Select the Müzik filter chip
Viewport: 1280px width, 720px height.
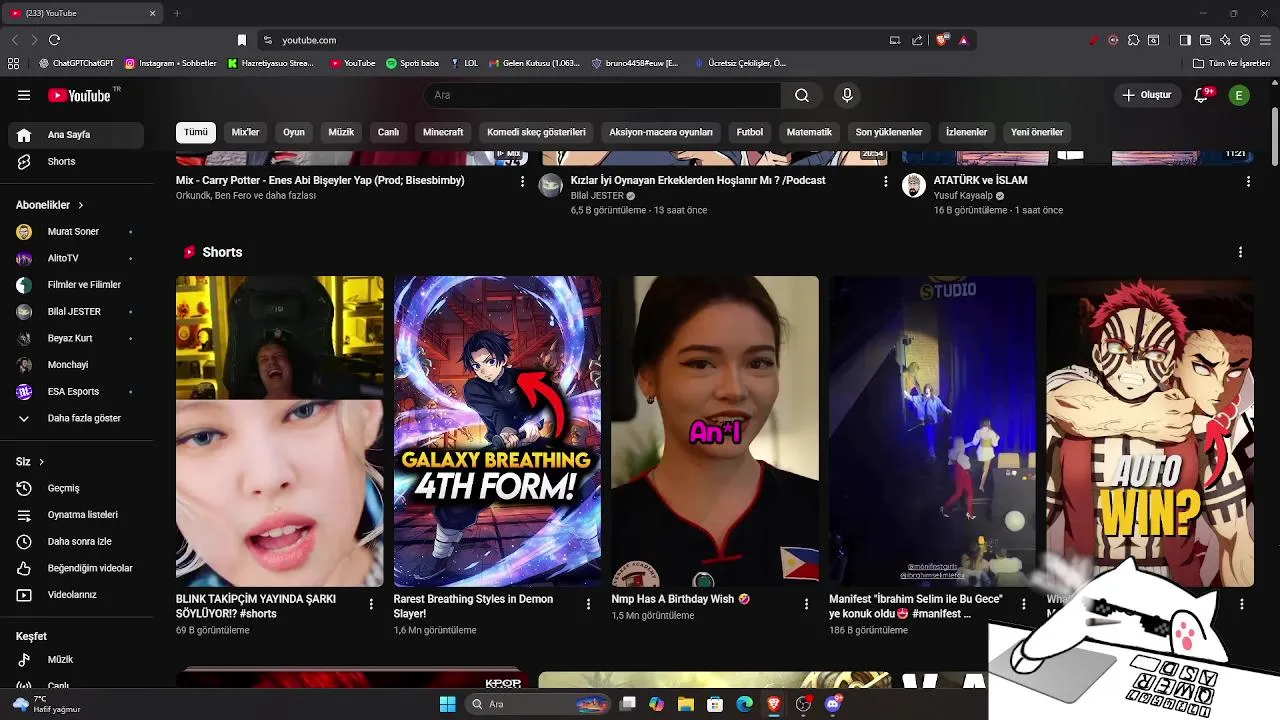341,132
